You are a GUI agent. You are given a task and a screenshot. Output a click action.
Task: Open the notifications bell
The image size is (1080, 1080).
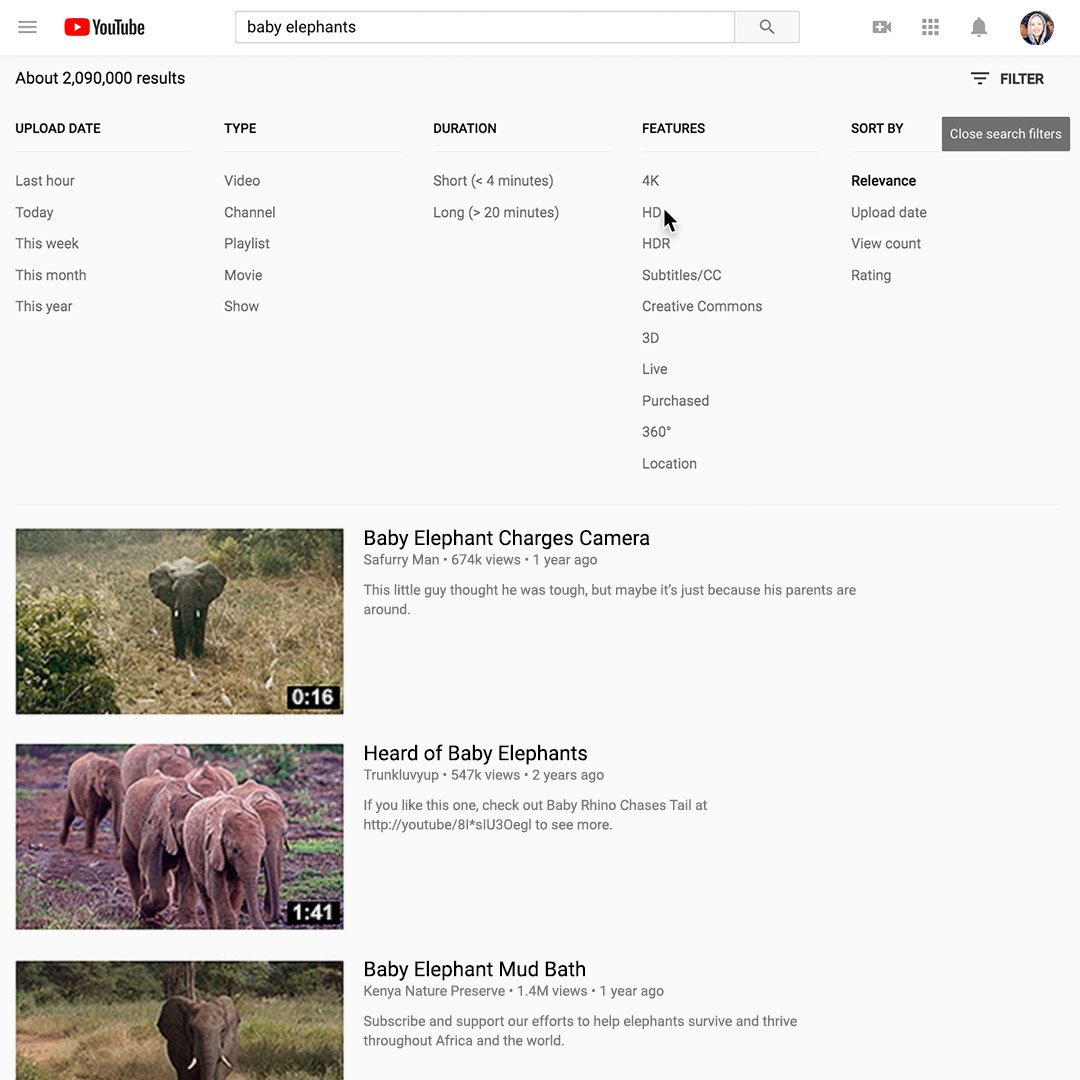pyautogui.click(x=979, y=27)
